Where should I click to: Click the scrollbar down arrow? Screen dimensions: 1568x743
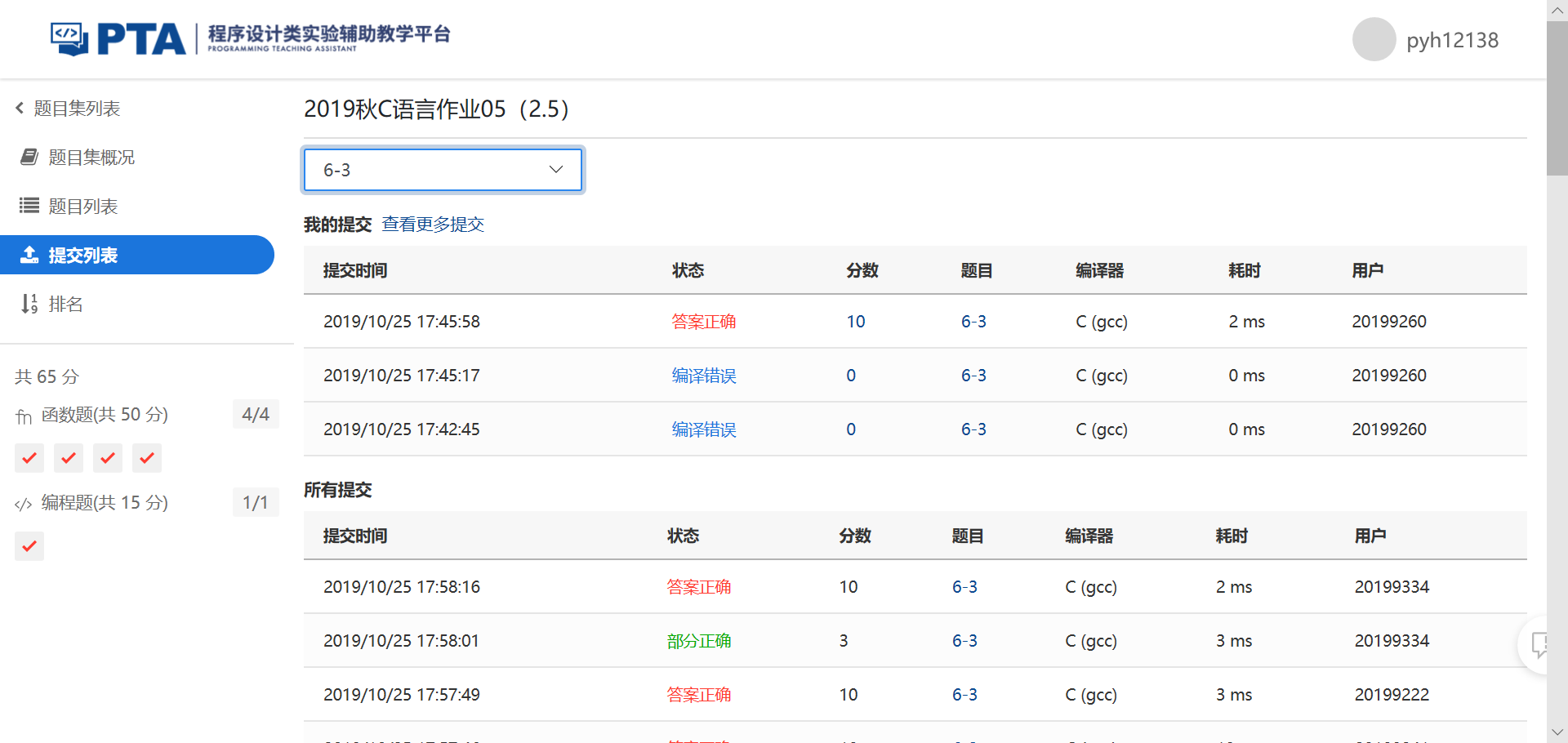(1557, 732)
